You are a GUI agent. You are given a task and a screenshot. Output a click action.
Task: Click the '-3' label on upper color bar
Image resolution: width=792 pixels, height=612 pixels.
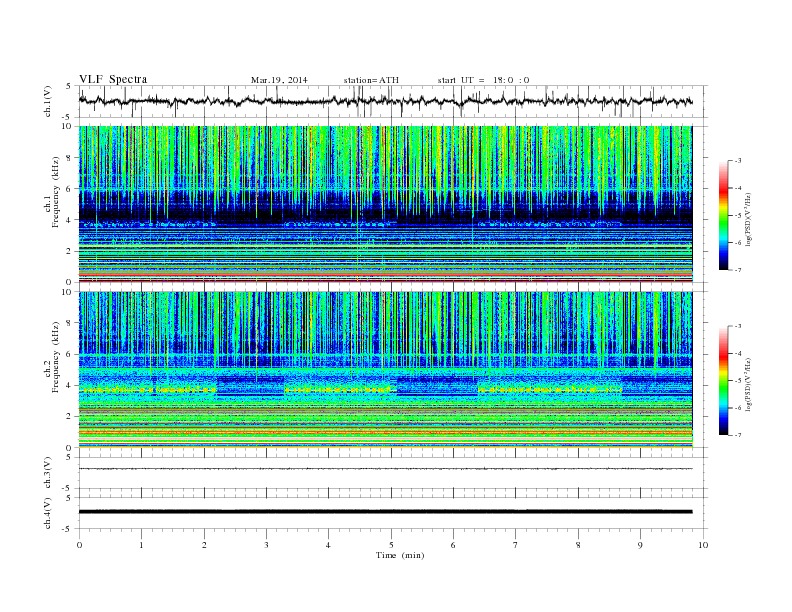click(738, 161)
